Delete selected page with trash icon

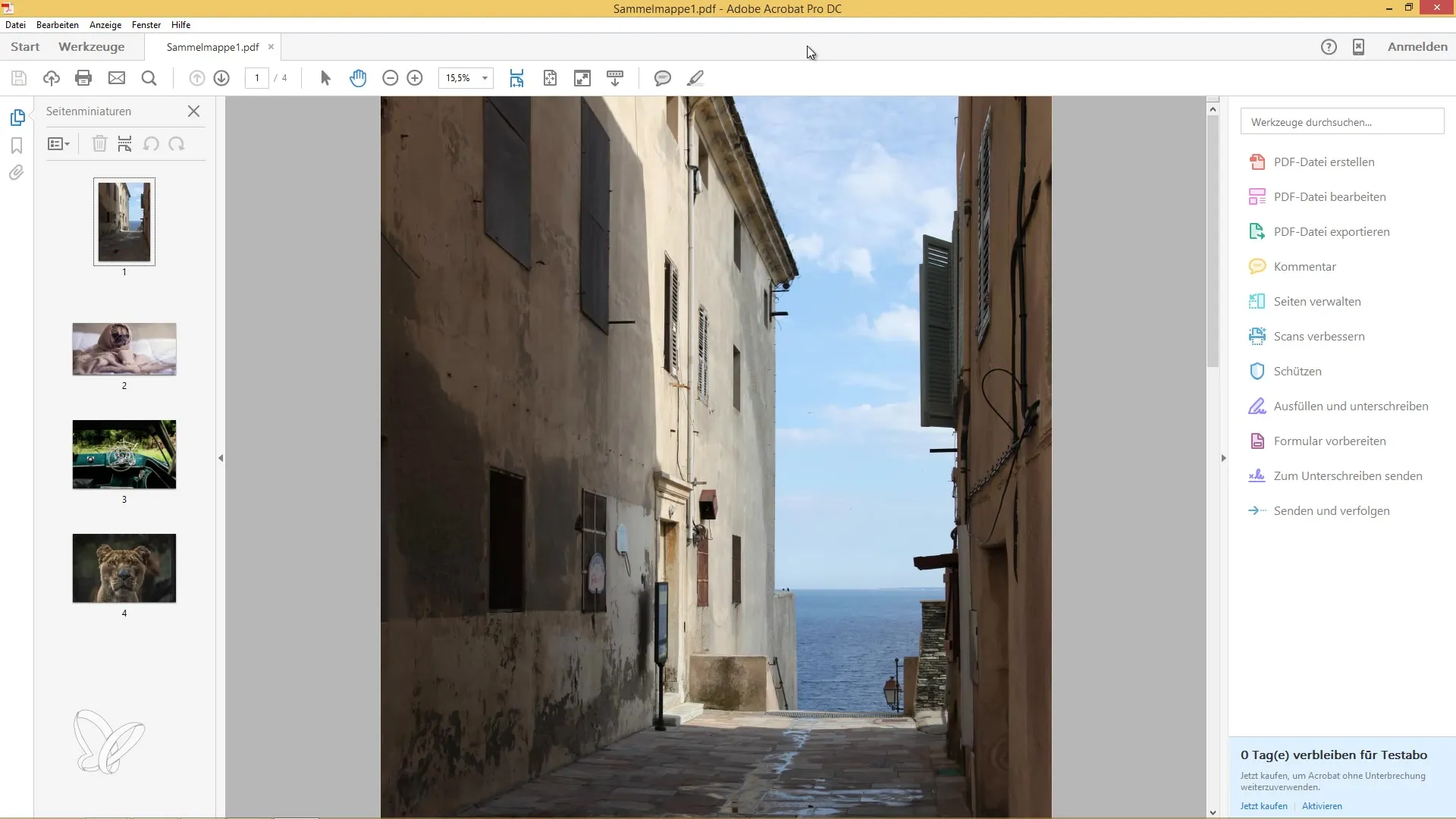pyautogui.click(x=99, y=143)
